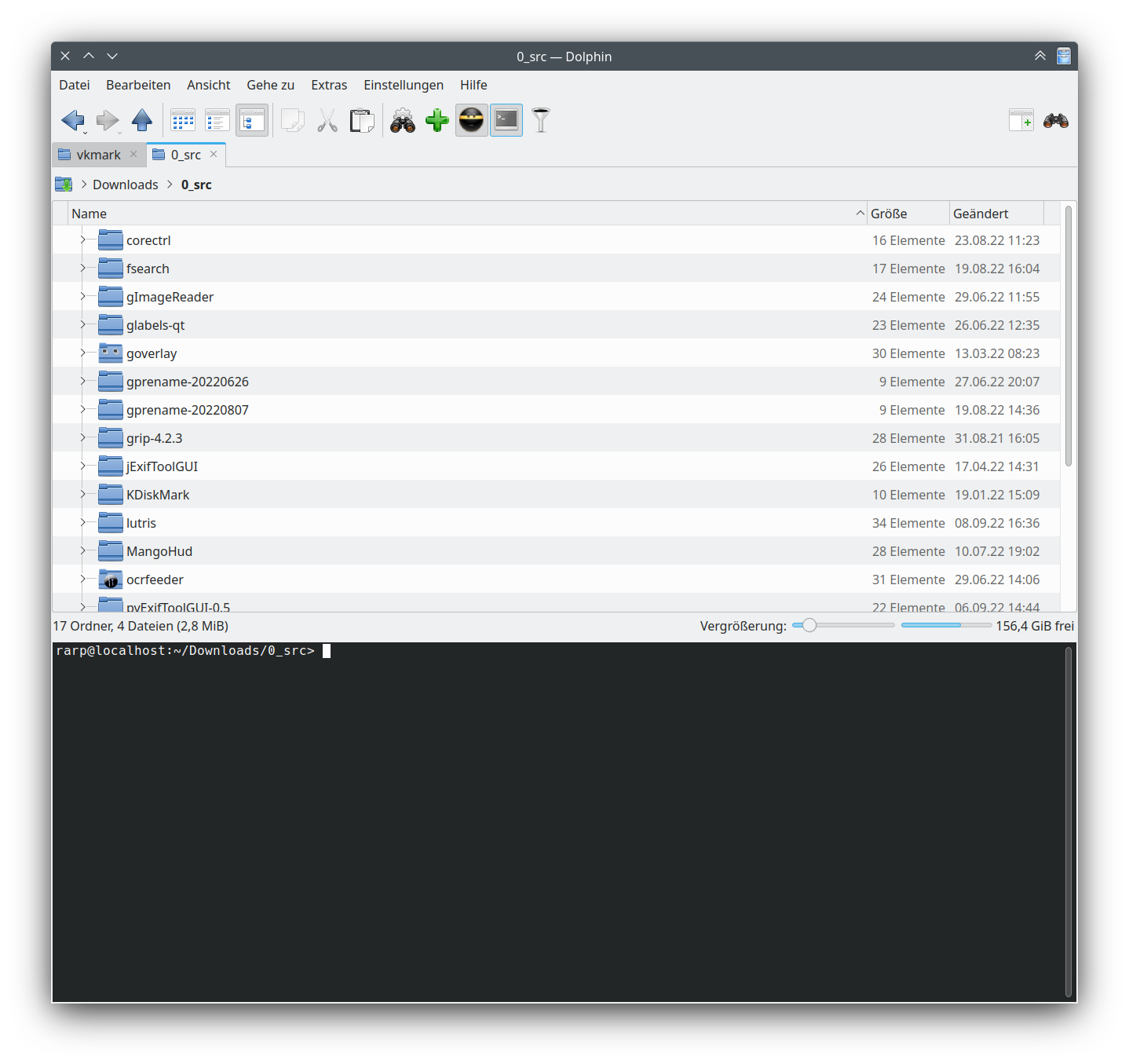The image size is (1129, 1064).
Task: Go forward using the grey right arrow
Action: (108, 120)
